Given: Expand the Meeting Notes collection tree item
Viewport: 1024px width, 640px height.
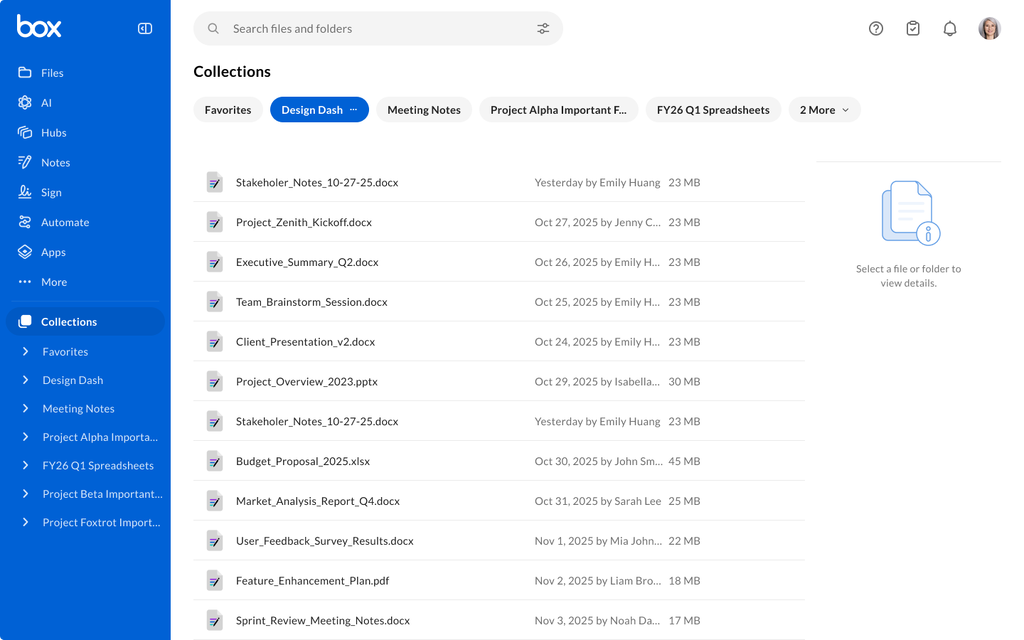Looking at the screenshot, I should [x=25, y=408].
